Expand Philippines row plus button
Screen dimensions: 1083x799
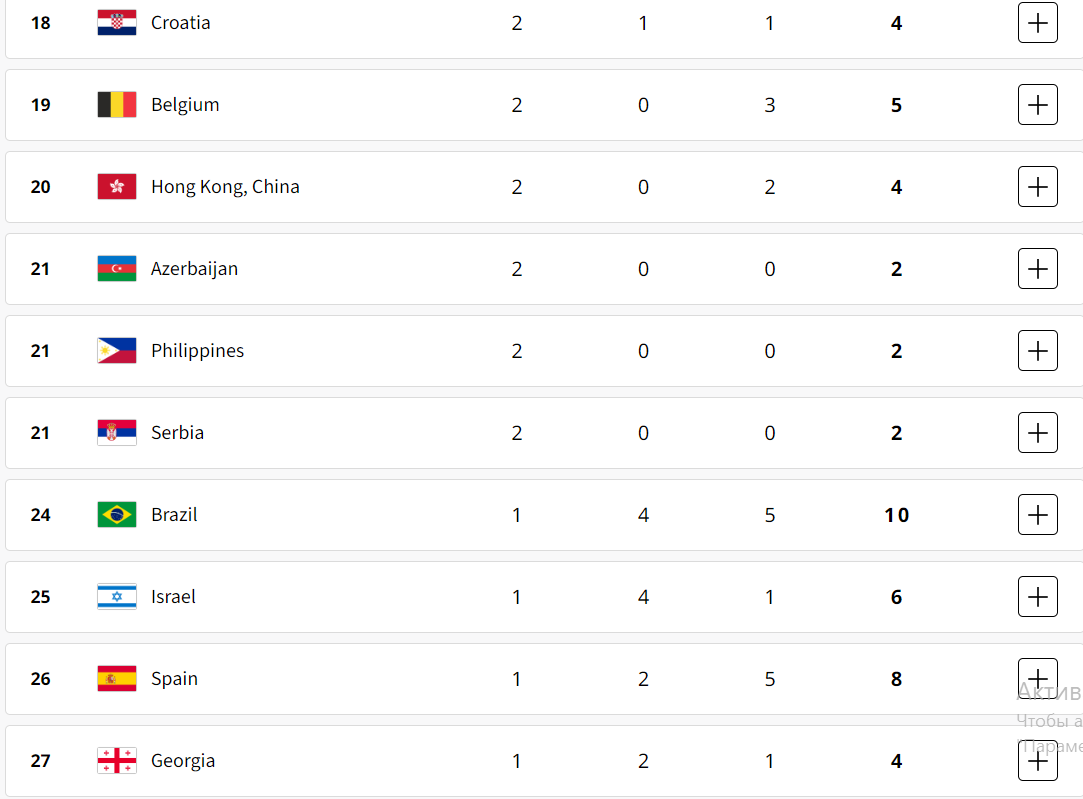pos(1037,351)
